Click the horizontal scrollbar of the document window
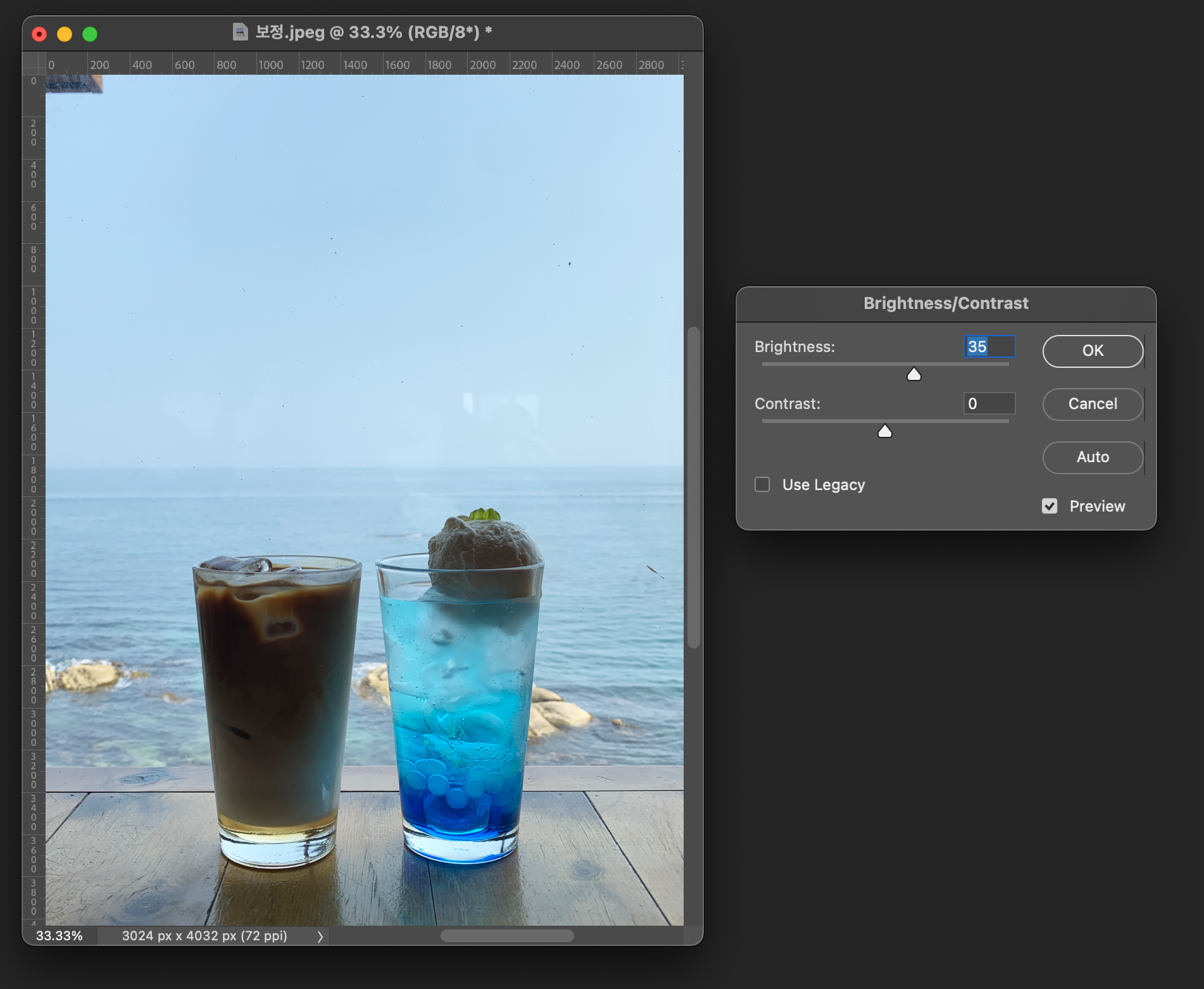Image resolution: width=1204 pixels, height=989 pixels. tap(507, 936)
